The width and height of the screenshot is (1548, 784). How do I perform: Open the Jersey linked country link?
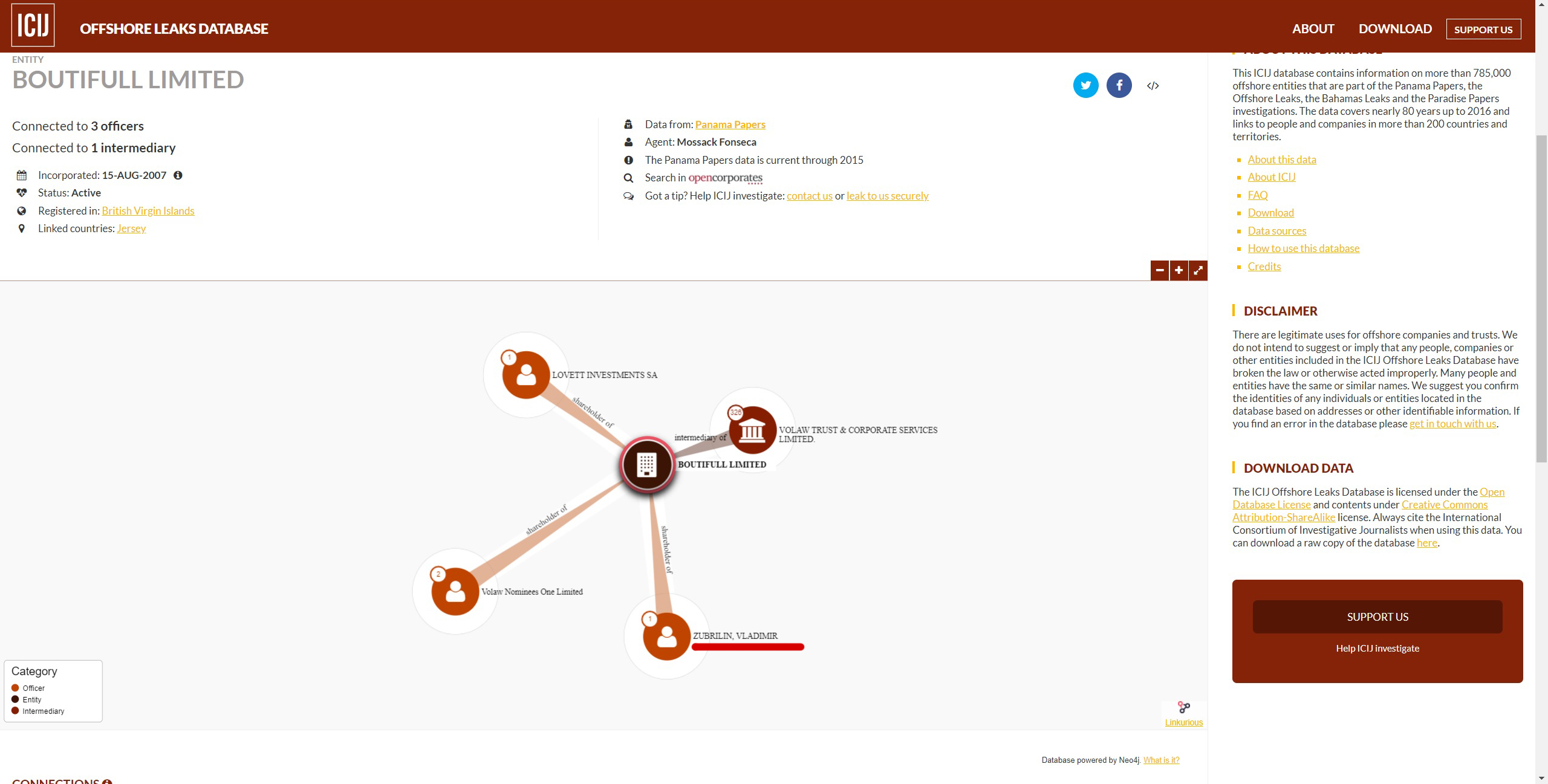pos(131,228)
